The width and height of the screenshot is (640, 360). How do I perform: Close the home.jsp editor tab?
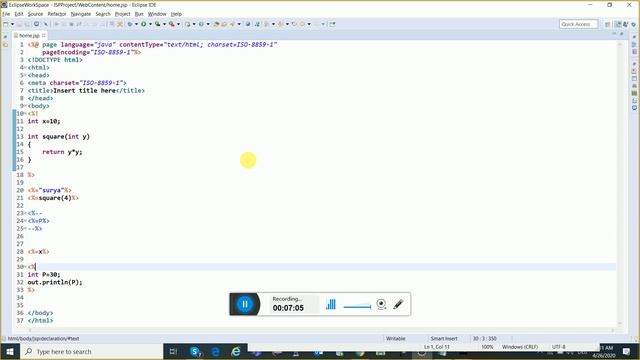(44, 36)
